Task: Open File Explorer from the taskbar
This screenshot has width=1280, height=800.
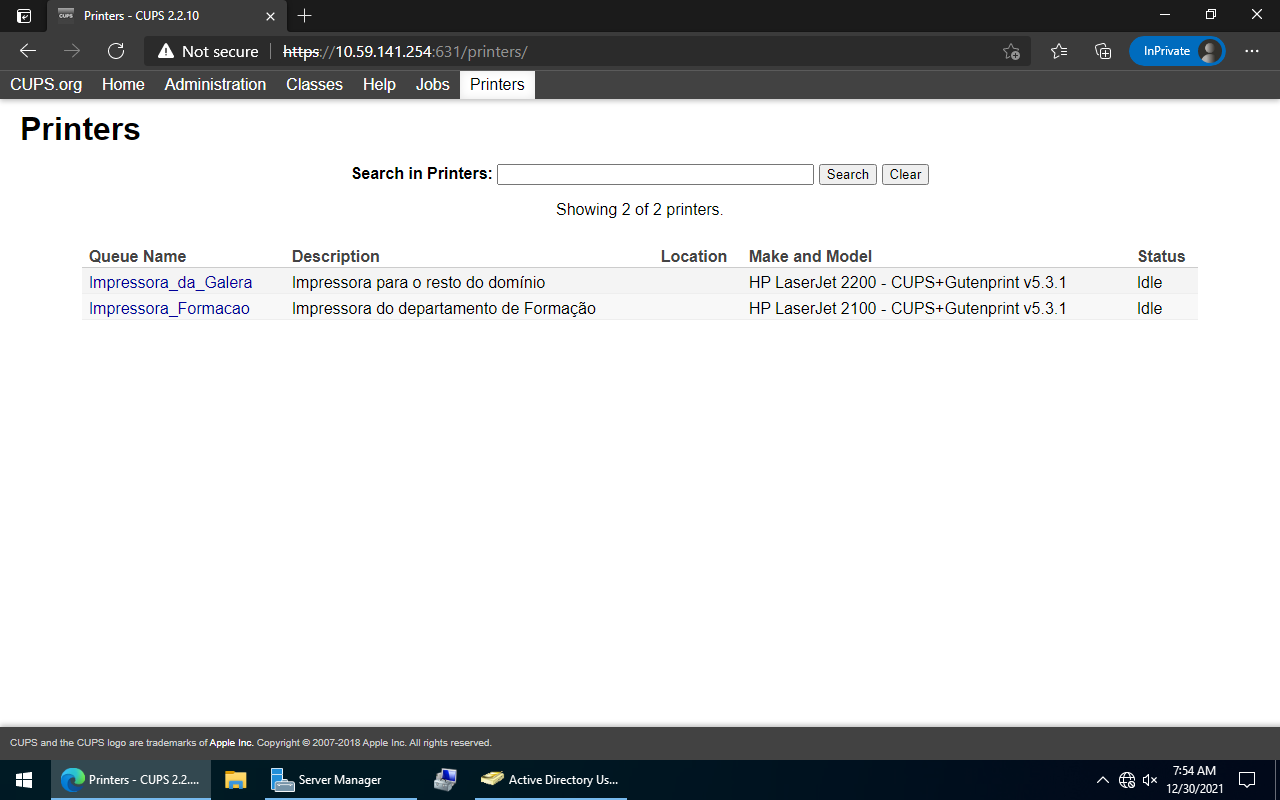Action: coord(236,780)
